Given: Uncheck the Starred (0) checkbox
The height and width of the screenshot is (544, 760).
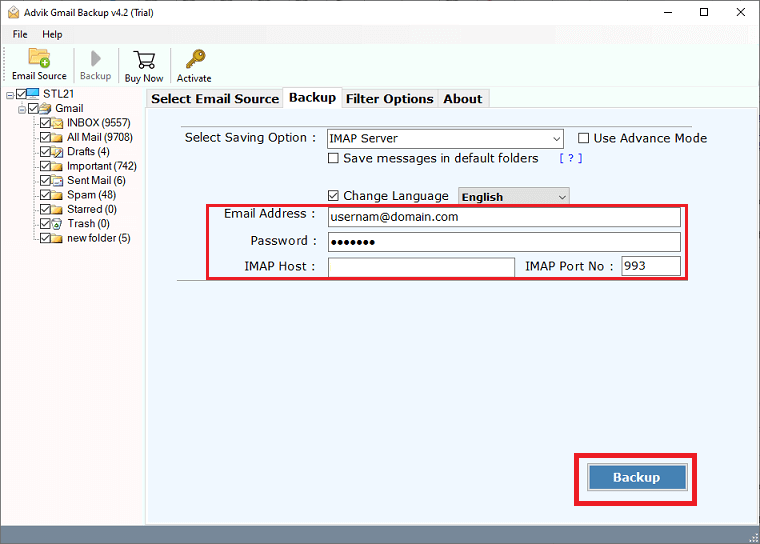Looking at the screenshot, I should pos(45,209).
